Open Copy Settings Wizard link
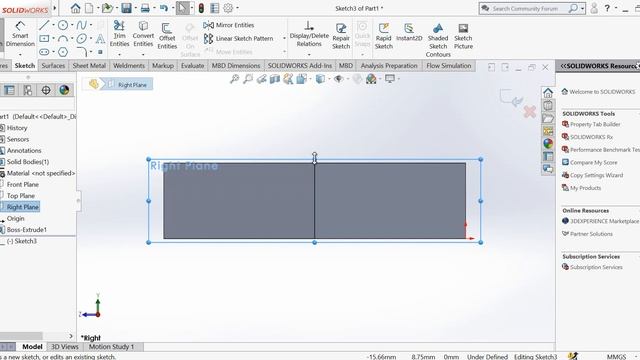Screen dimensions: 640x360 [596, 175]
